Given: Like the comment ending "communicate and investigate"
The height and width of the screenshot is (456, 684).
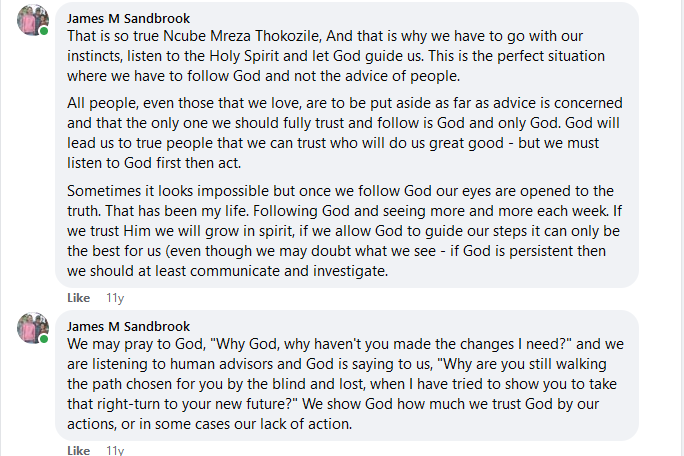Looking at the screenshot, I should pos(79,298).
